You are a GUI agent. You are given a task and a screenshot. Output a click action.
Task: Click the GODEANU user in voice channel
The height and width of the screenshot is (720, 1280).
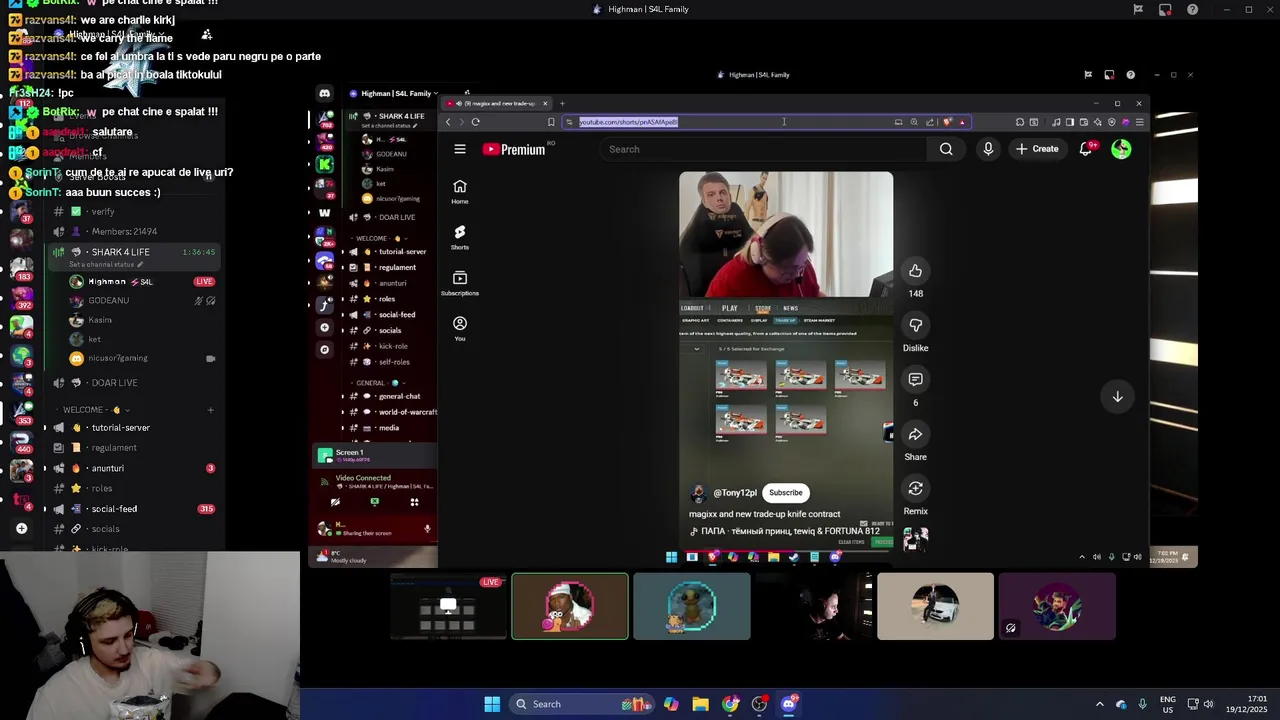click(x=108, y=301)
